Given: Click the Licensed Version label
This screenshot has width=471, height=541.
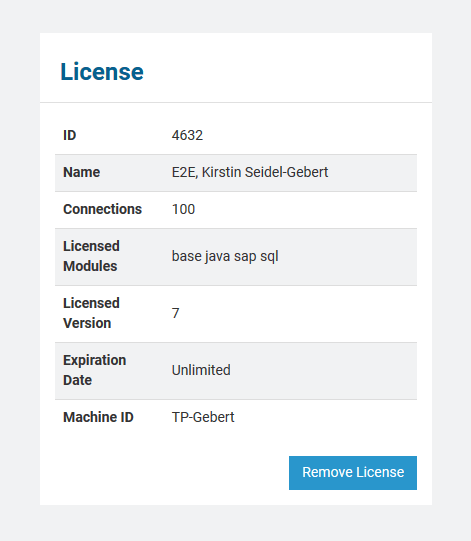Looking at the screenshot, I should click(x=91, y=313).
